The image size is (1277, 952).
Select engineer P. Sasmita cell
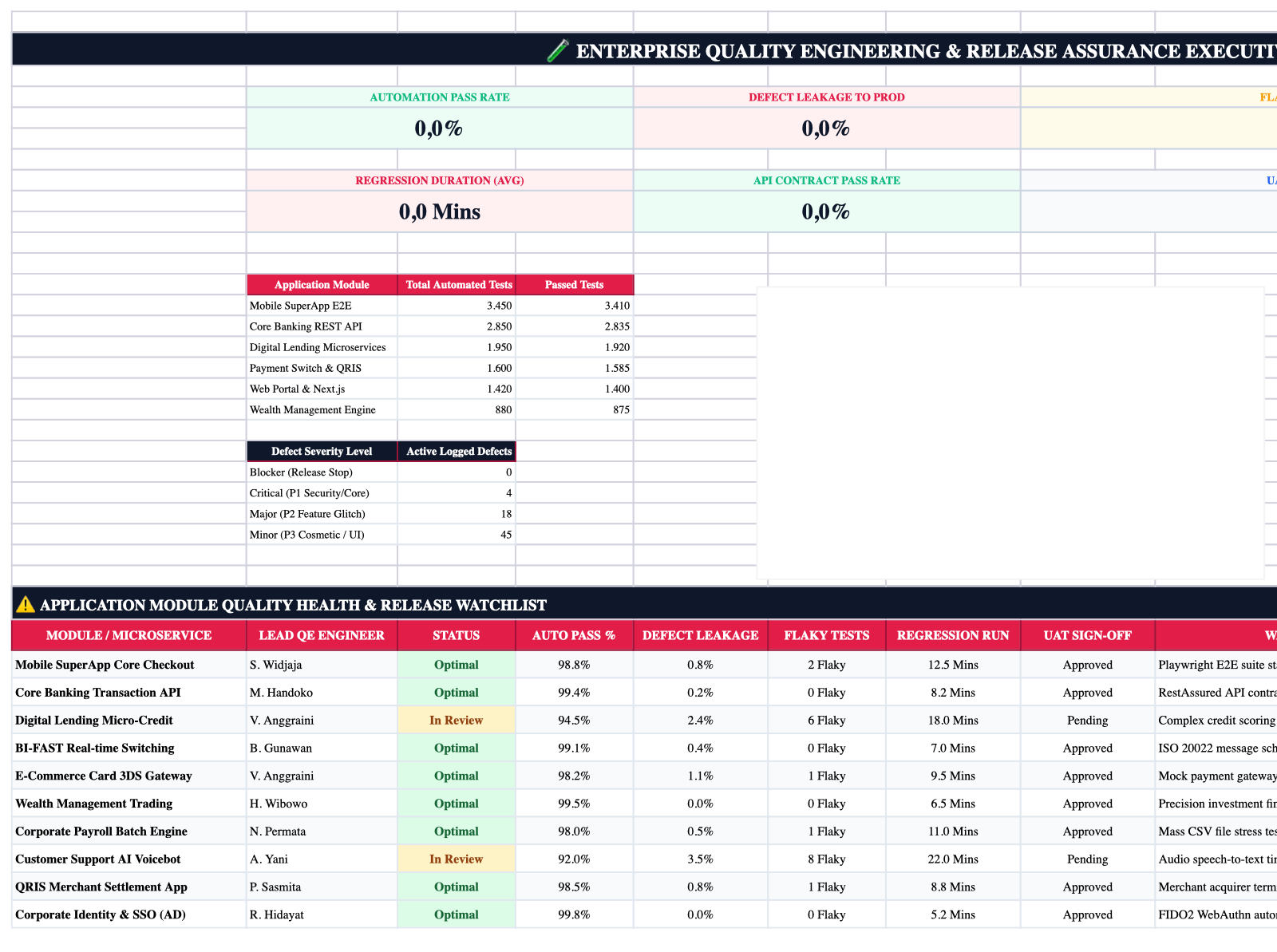[x=322, y=887]
